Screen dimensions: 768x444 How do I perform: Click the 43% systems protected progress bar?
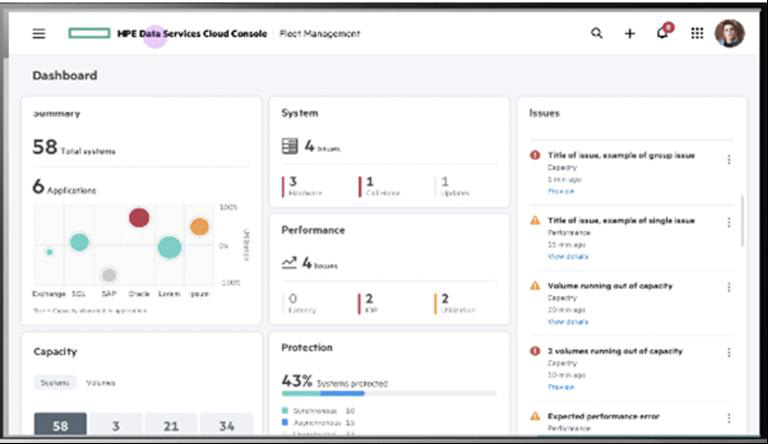(388, 394)
